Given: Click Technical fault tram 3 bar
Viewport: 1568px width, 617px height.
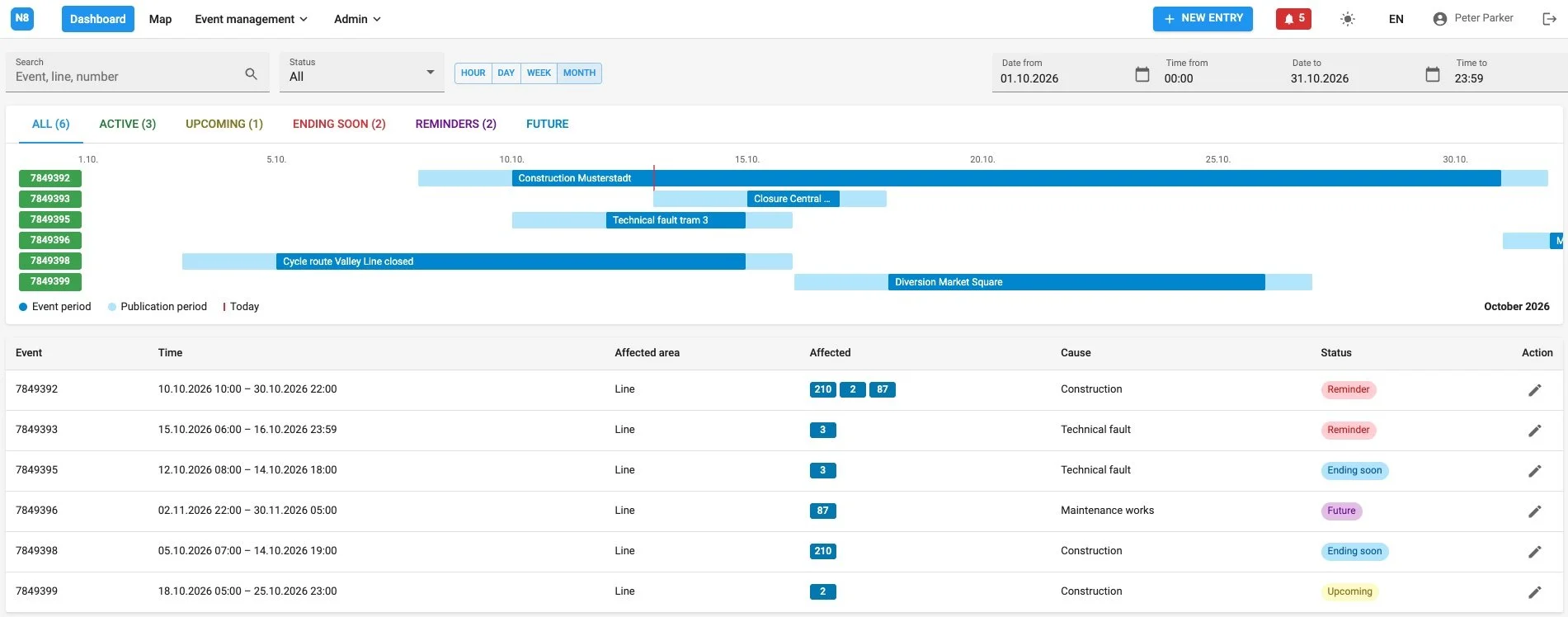Looking at the screenshot, I should tap(676, 220).
